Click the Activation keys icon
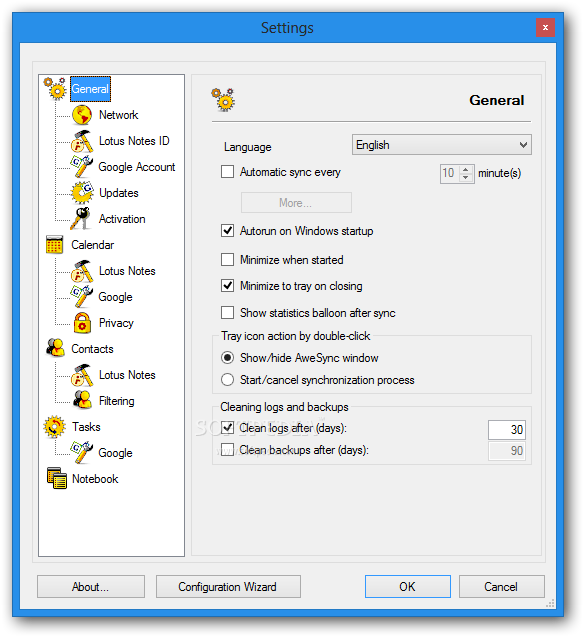 click(81, 219)
